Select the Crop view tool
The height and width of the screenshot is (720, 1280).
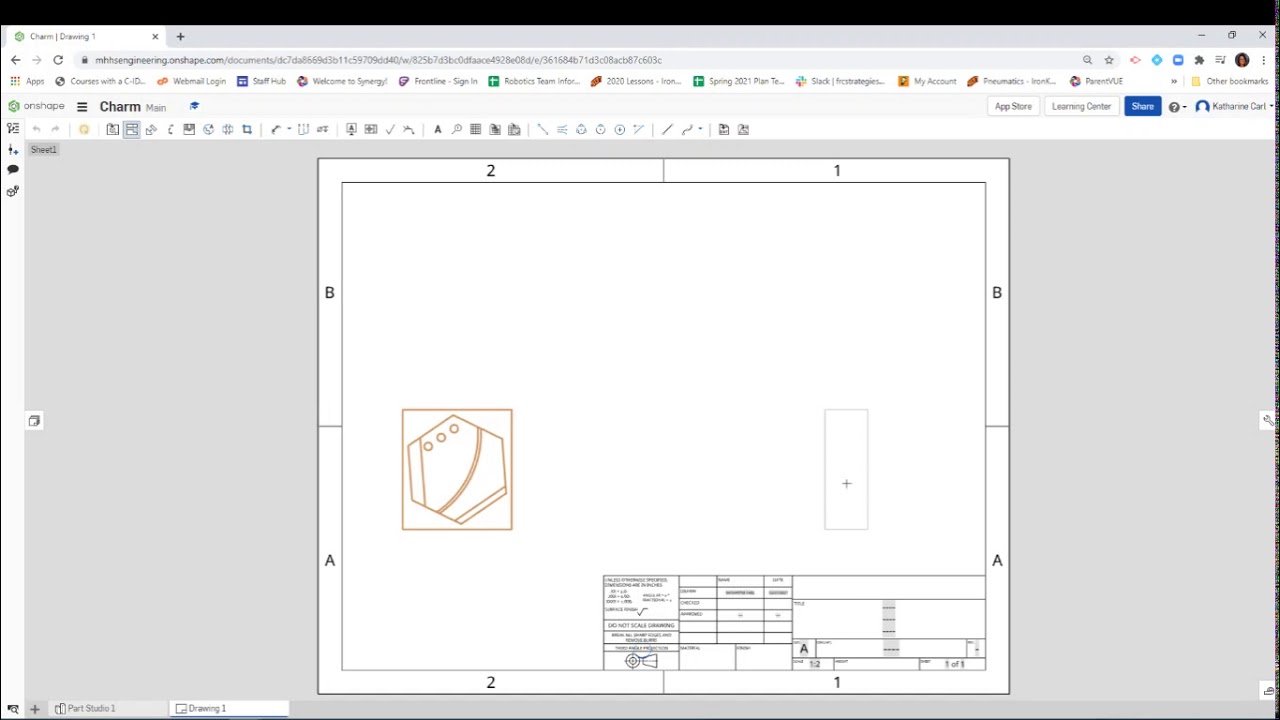click(x=247, y=129)
